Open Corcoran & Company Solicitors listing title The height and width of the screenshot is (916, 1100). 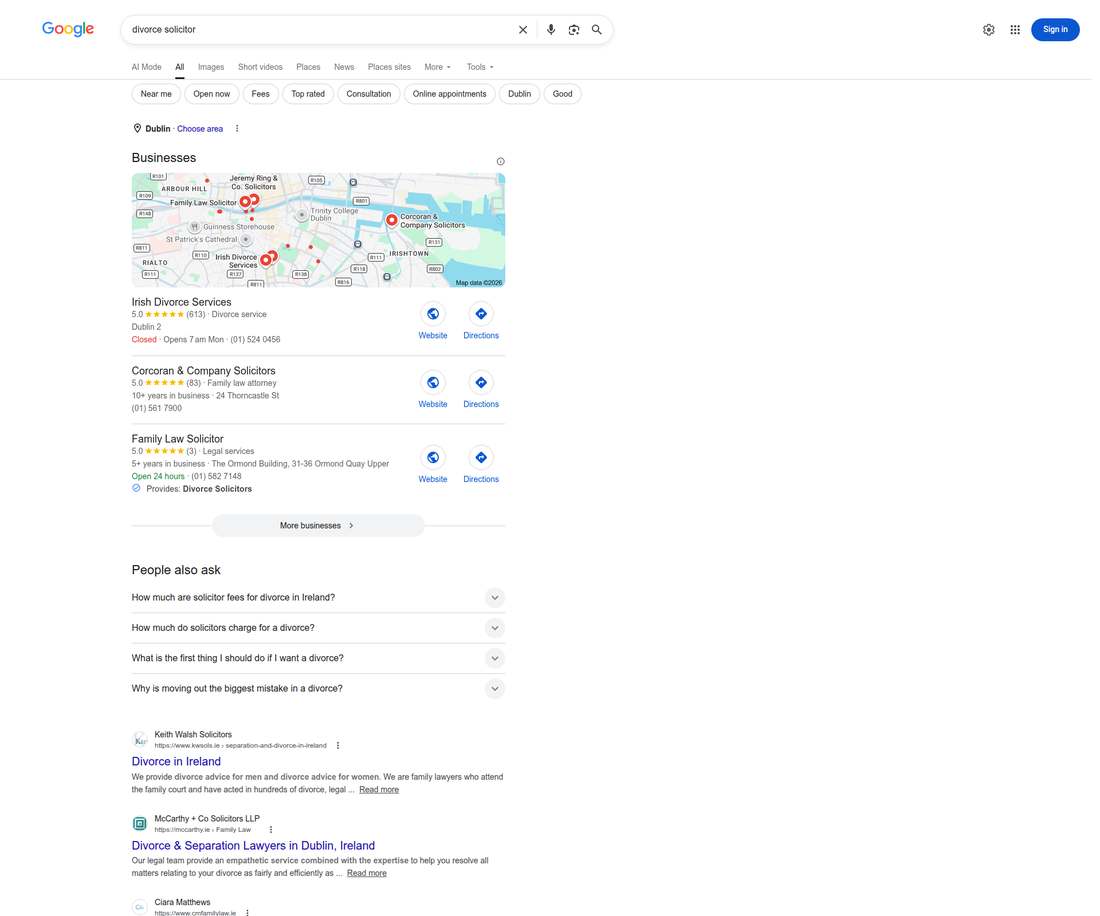click(203, 371)
